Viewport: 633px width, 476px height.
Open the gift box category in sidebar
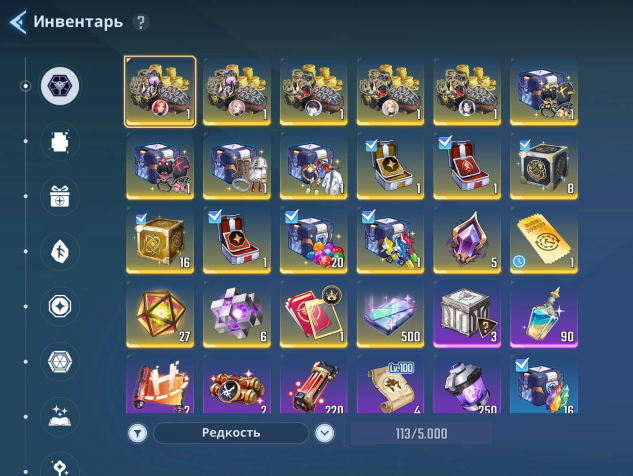pos(60,196)
